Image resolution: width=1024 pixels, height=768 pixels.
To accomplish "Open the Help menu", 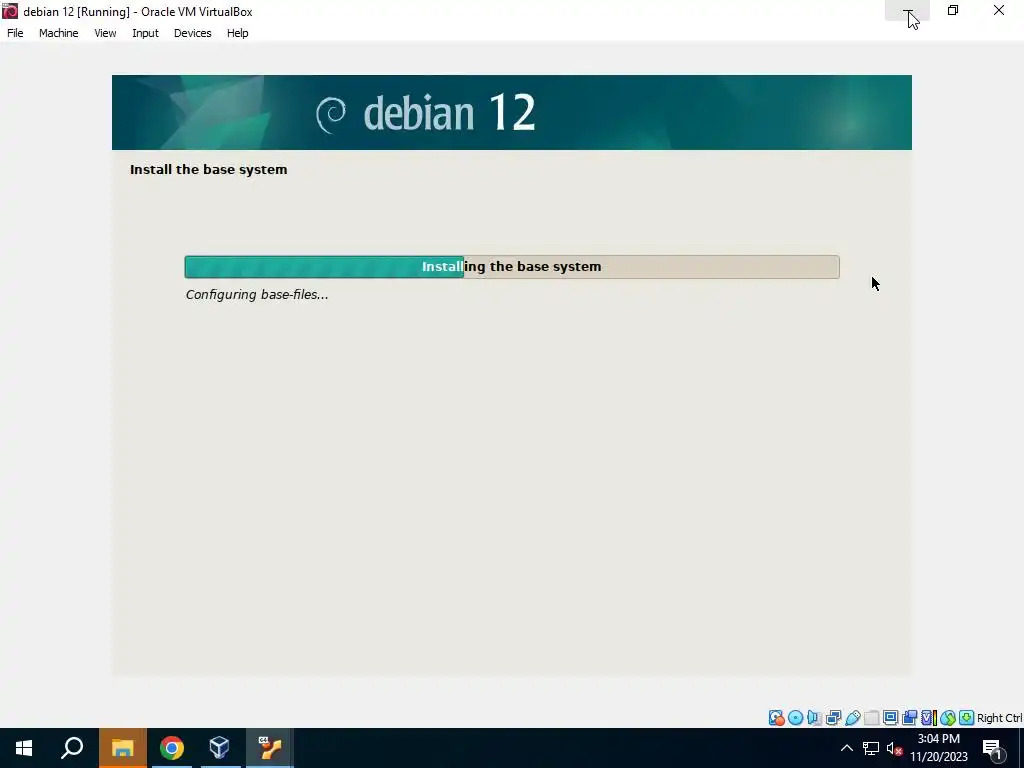I will click(238, 33).
